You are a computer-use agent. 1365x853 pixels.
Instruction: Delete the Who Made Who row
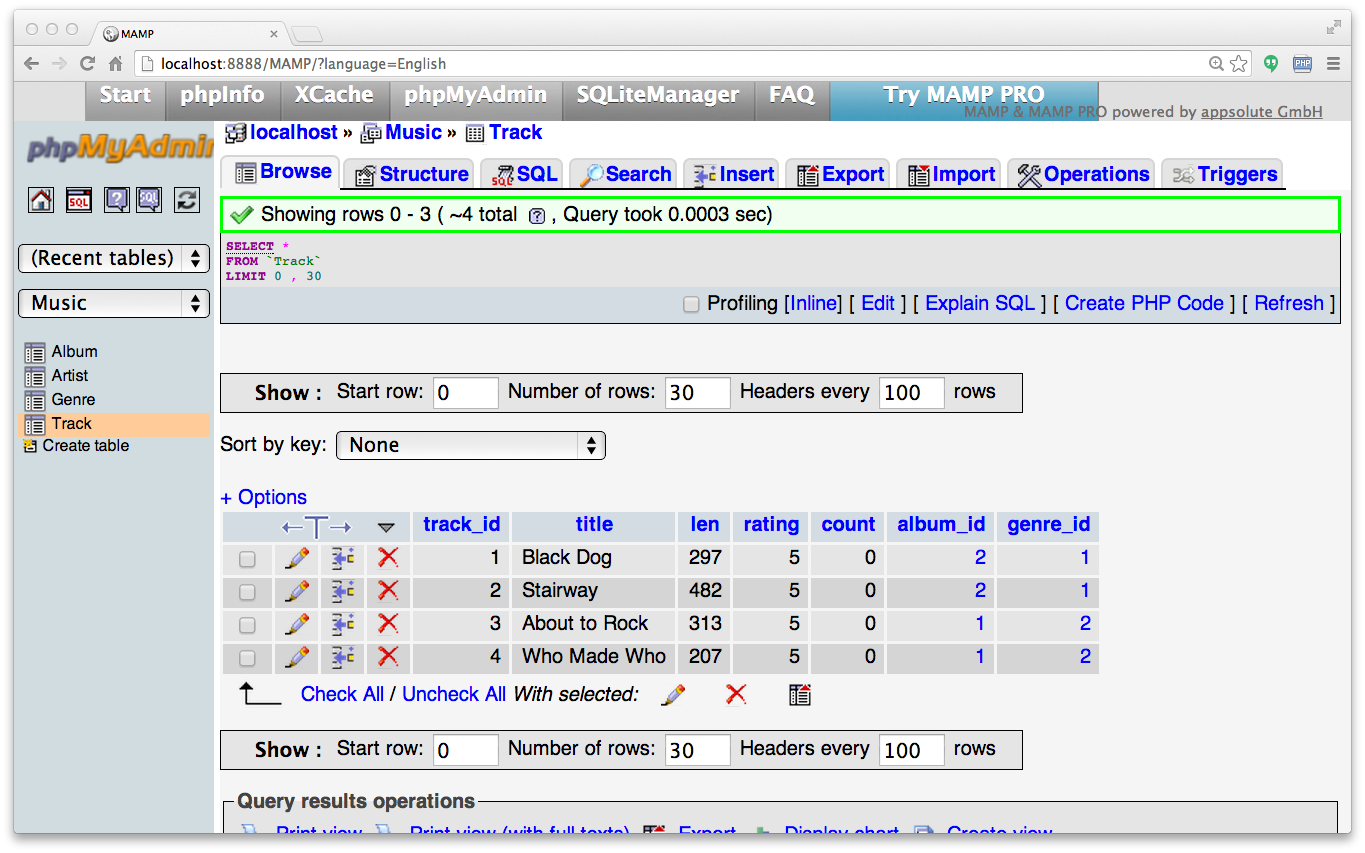pyautogui.click(x=388, y=657)
